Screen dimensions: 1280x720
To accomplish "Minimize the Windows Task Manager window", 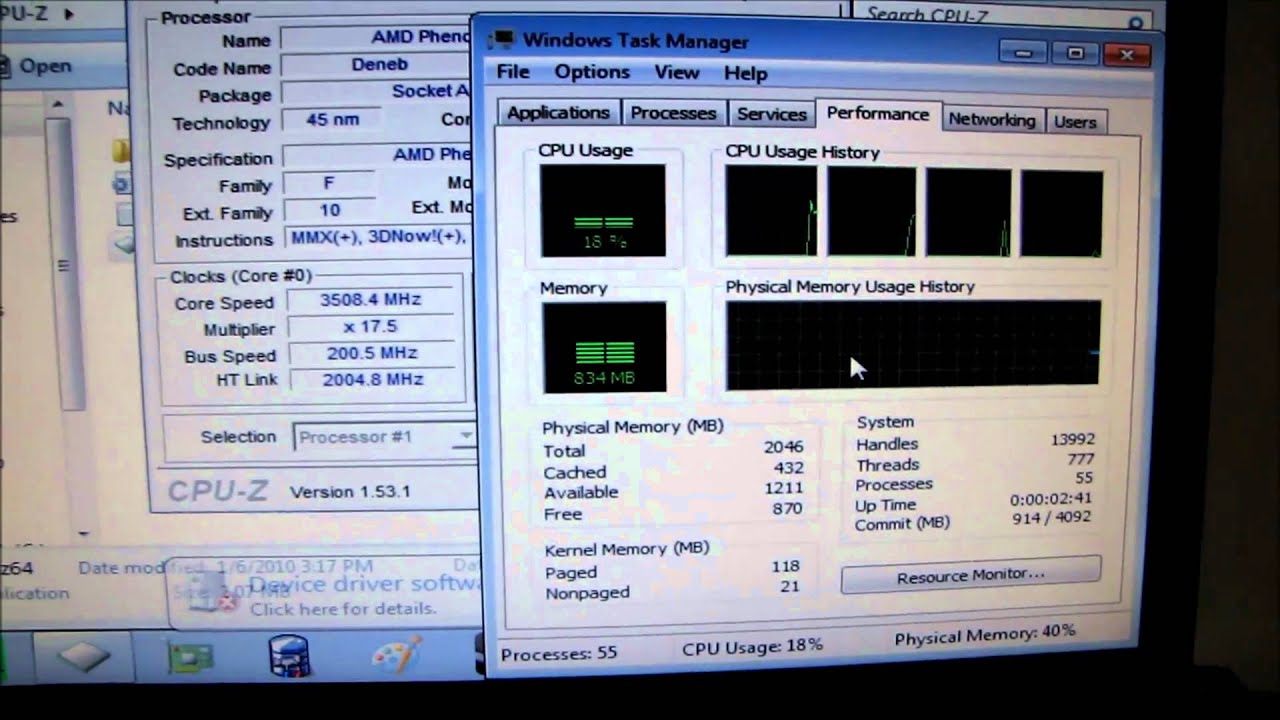I will 1022,53.
